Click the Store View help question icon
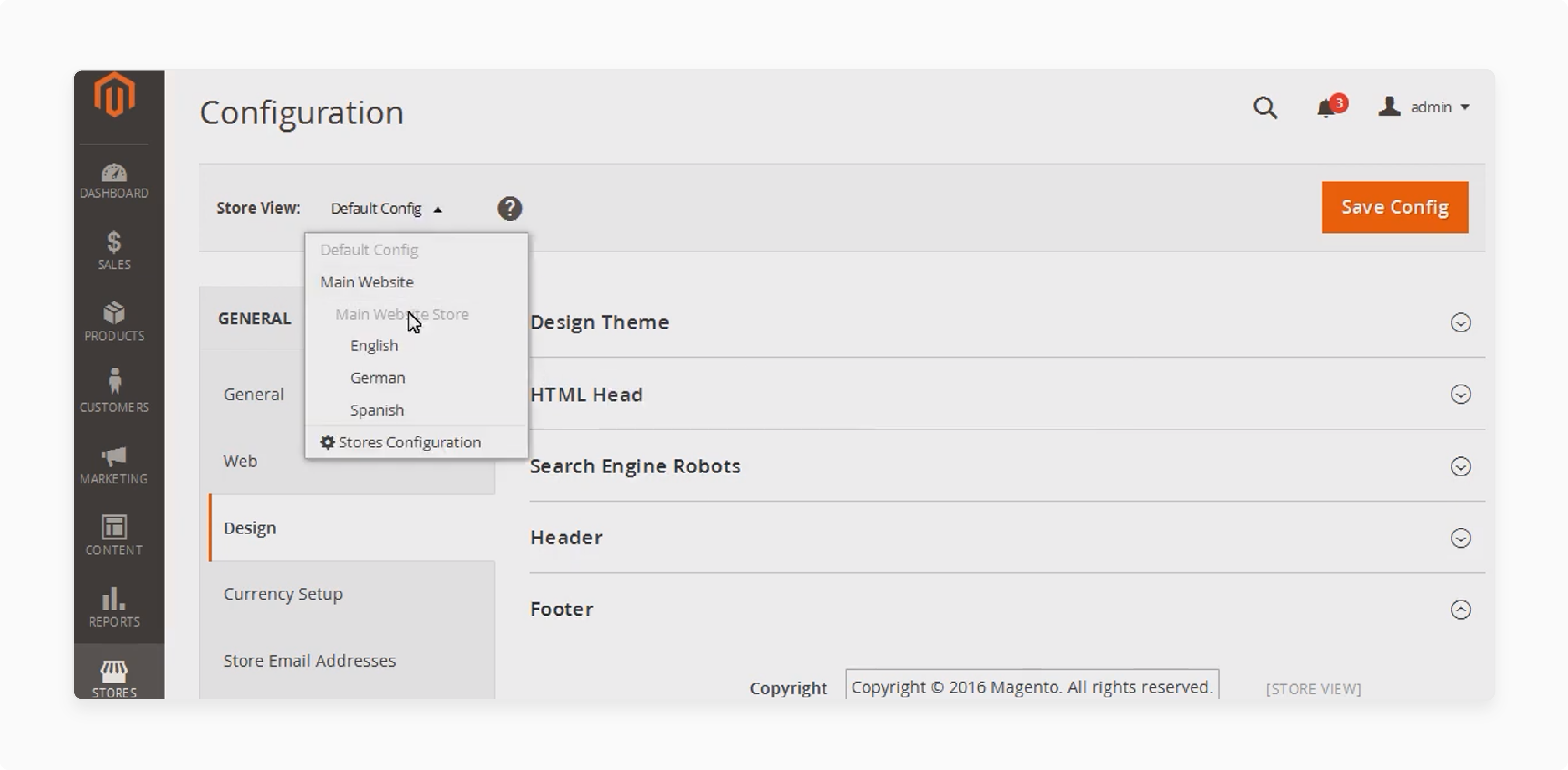The height and width of the screenshot is (770, 1568). pos(510,208)
